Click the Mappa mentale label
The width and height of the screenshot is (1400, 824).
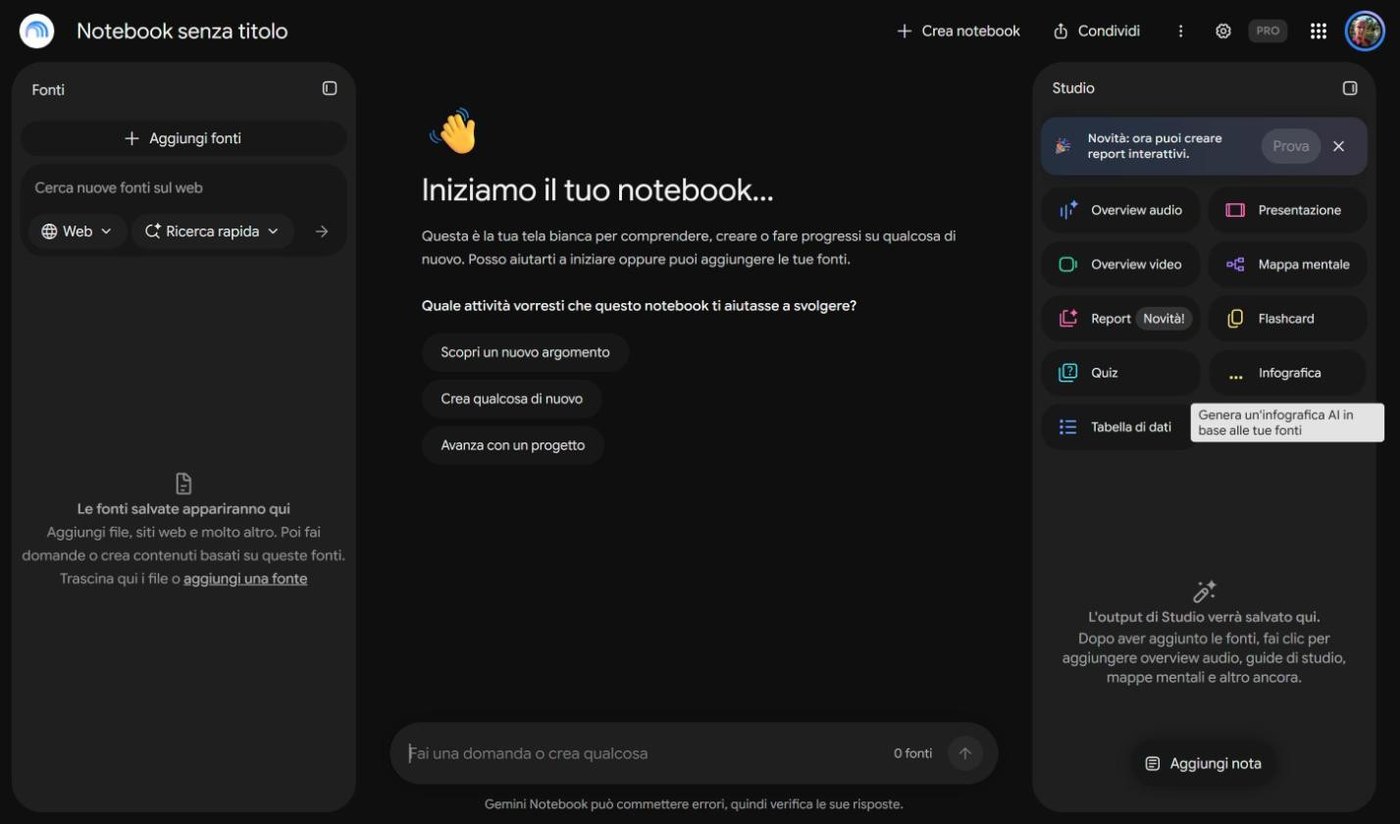(x=1304, y=264)
